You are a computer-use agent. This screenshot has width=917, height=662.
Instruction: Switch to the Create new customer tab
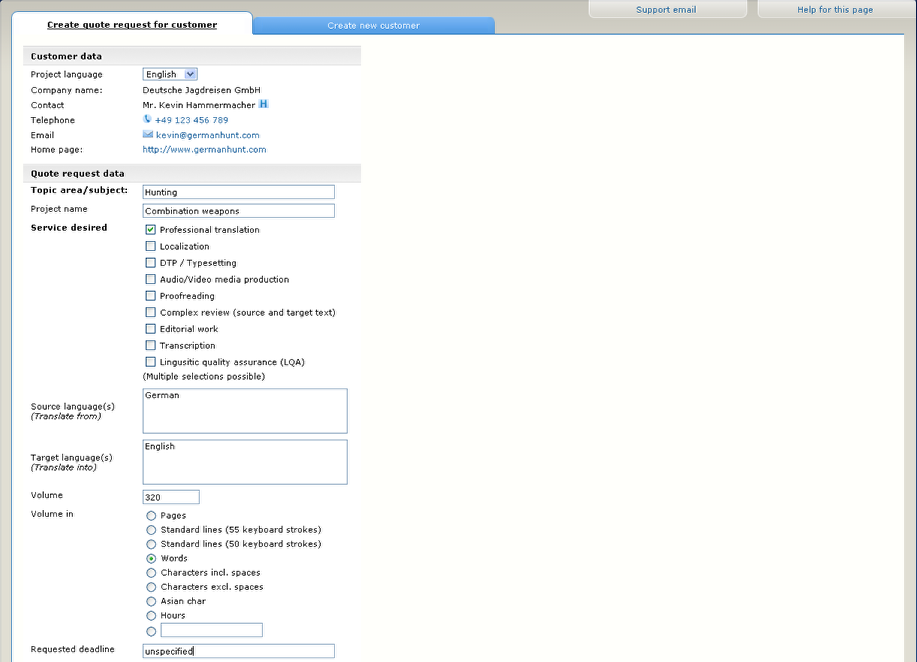[x=375, y=24]
